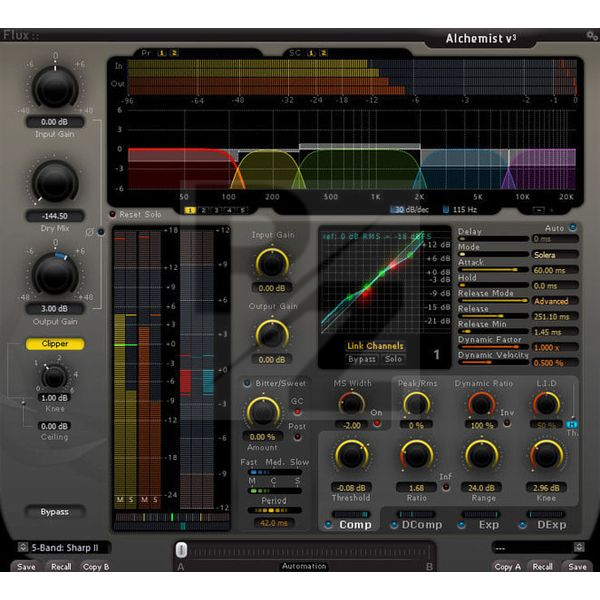Click the Ceiling 0.00 dB field

point(54,426)
